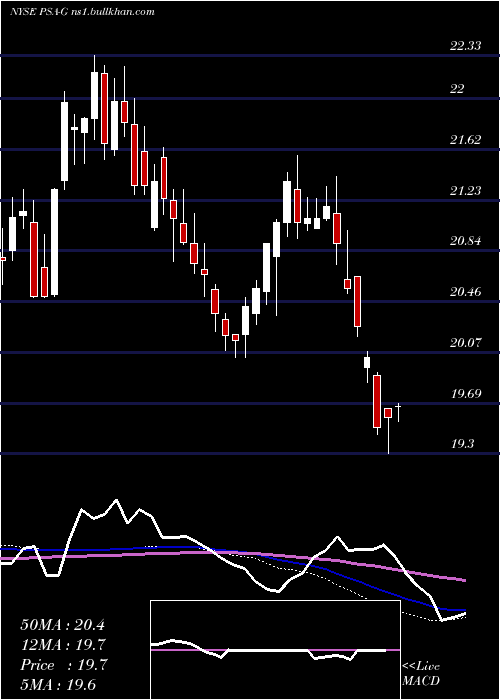
Task: Click the 12MA : 19.7 readout
Action: (x=63, y=645)
